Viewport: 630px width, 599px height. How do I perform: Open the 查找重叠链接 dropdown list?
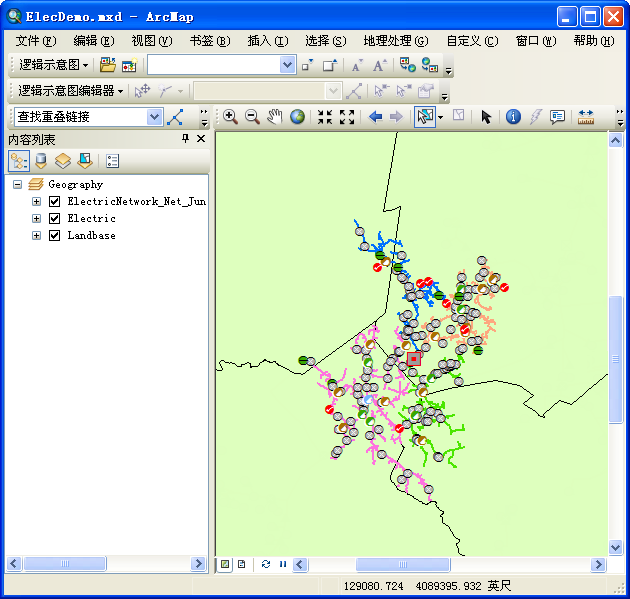(154, 117)
